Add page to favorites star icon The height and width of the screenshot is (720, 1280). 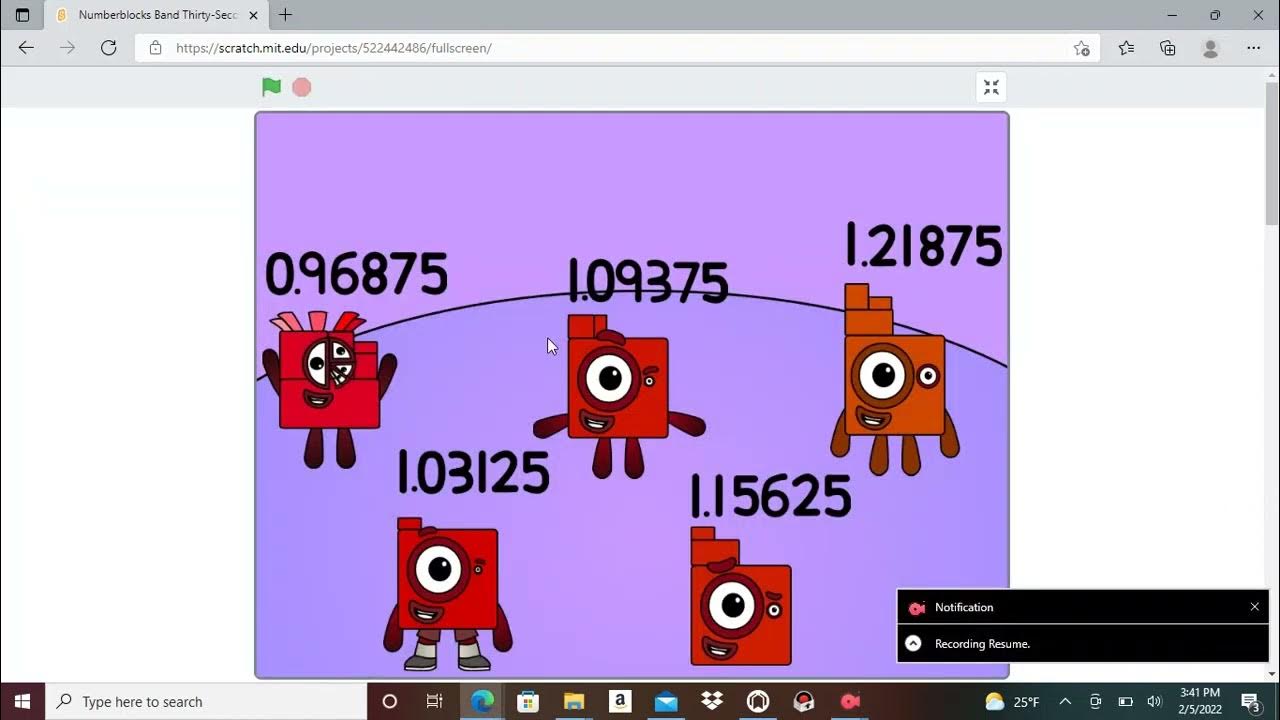pos(1081,48)
